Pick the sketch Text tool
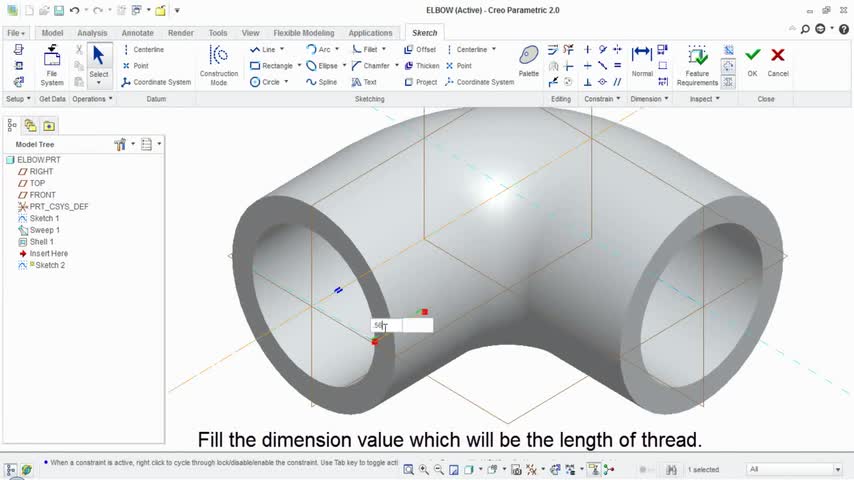The image size is (854, 480). click(x=364, y=82)
